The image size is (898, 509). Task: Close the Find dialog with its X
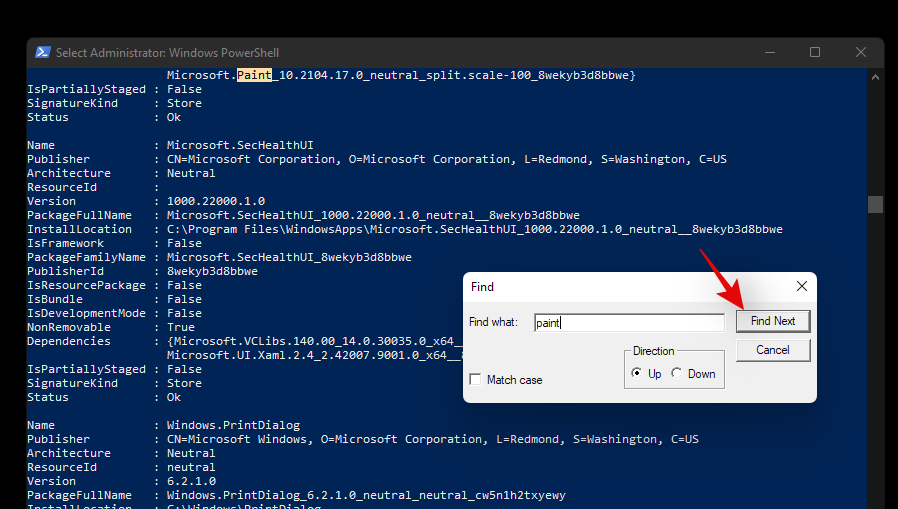click(801, 286)
